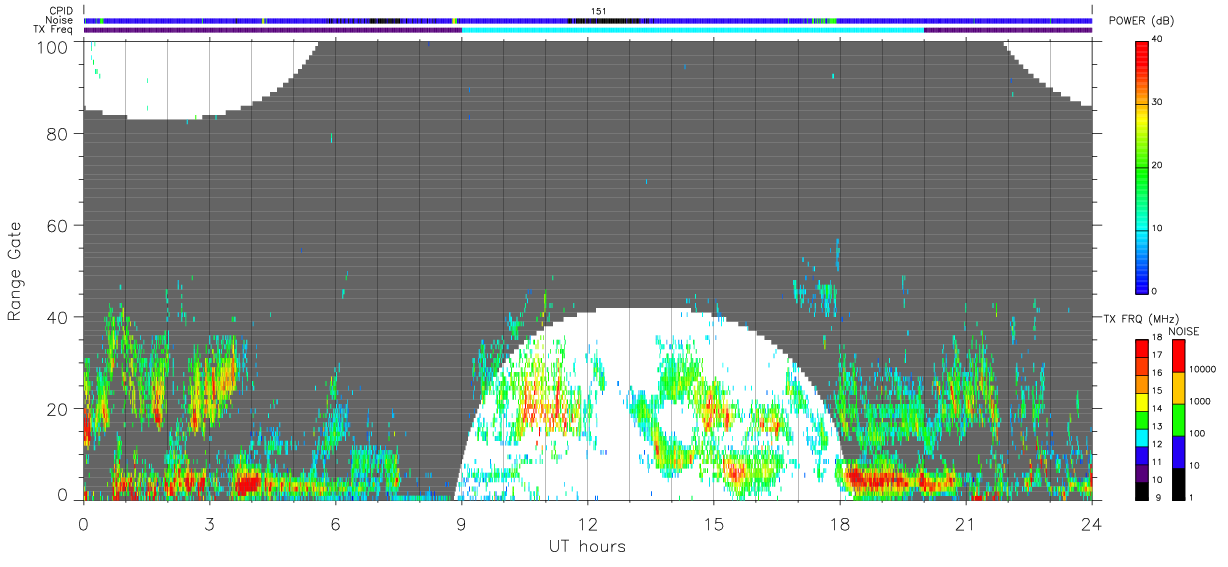Click the 24 tick label on the UT hours axis

click(x=1091, y=524)
